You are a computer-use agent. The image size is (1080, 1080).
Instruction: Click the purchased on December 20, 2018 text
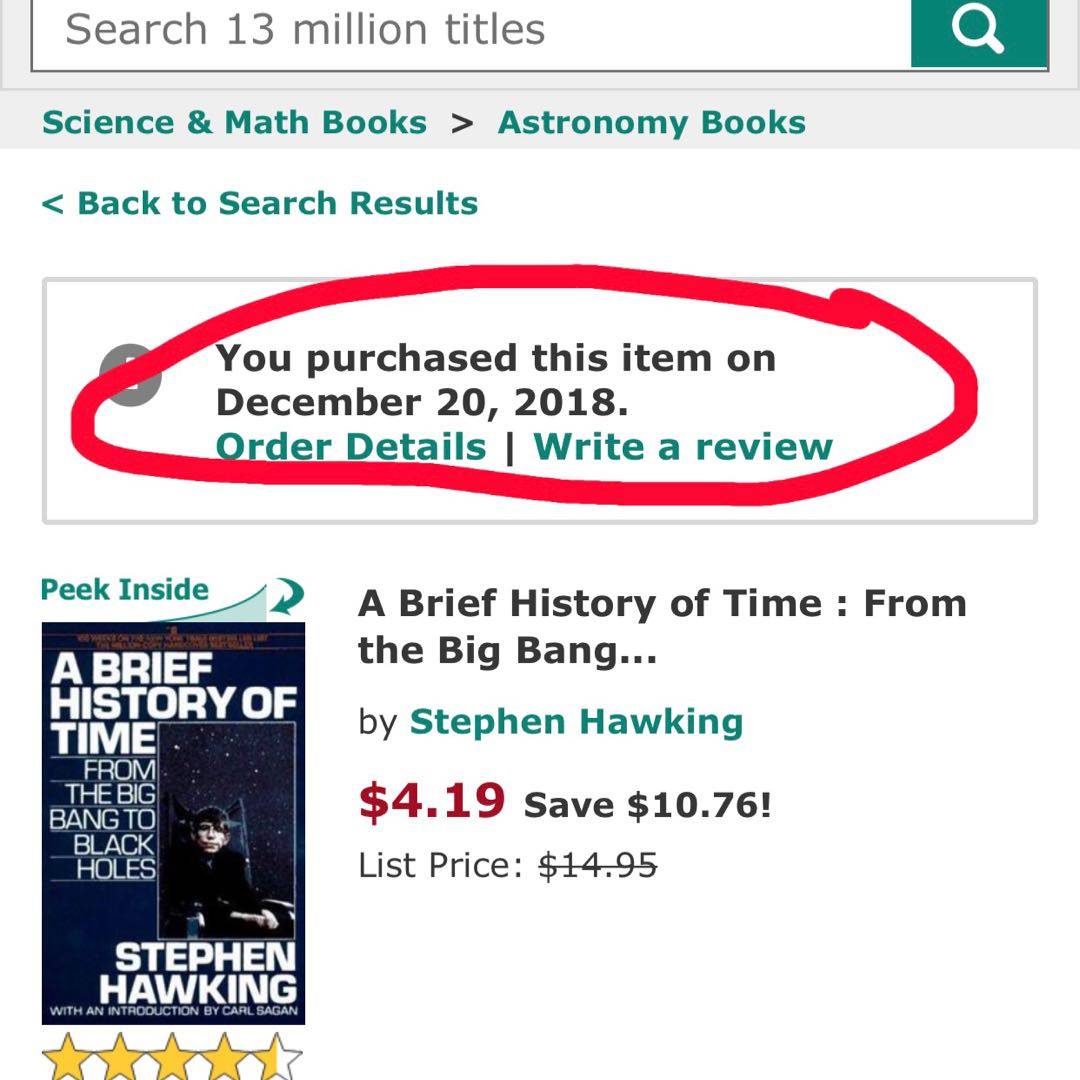[x=495, y=380]
